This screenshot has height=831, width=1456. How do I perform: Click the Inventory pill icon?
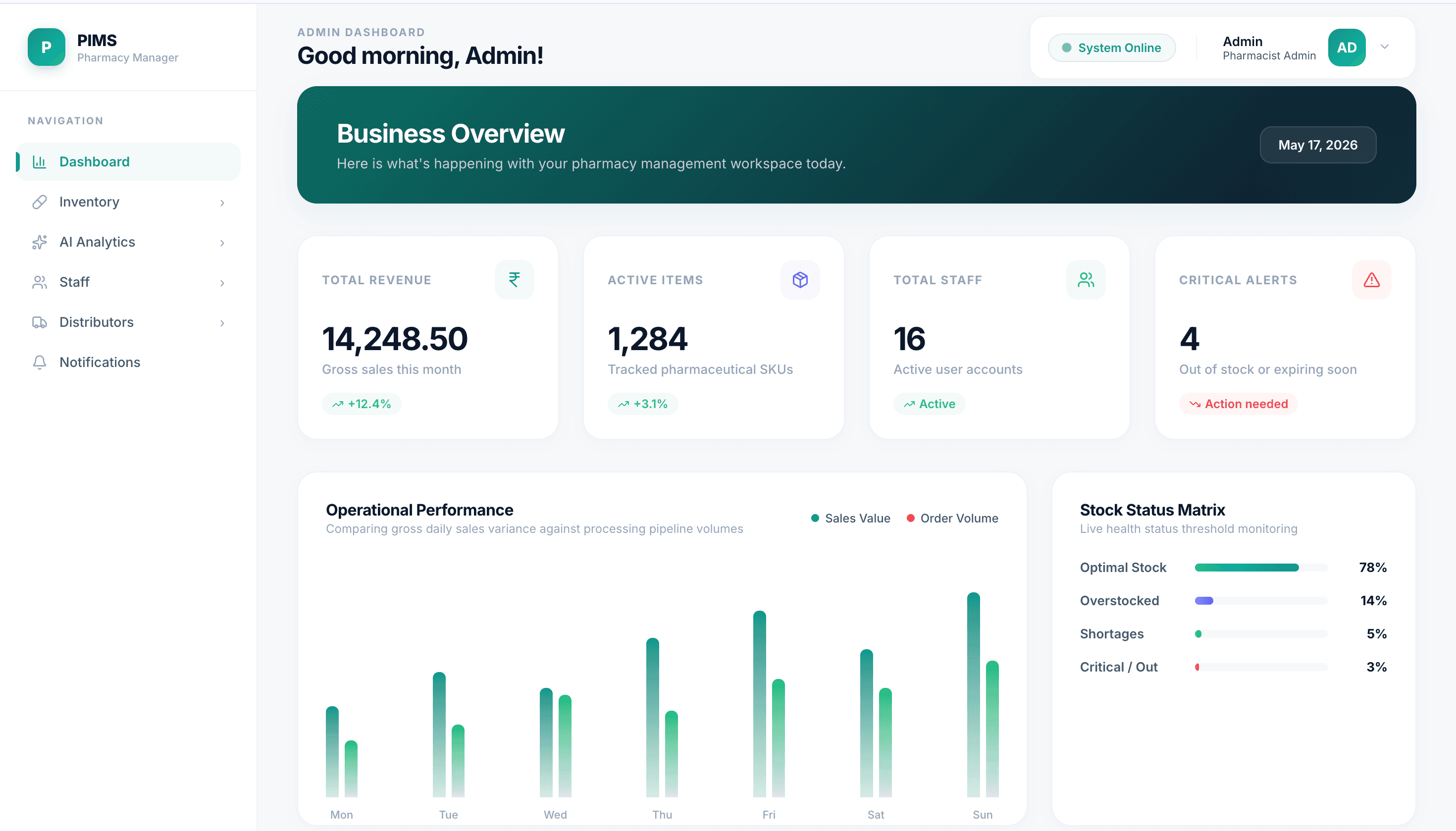[40, 202]
